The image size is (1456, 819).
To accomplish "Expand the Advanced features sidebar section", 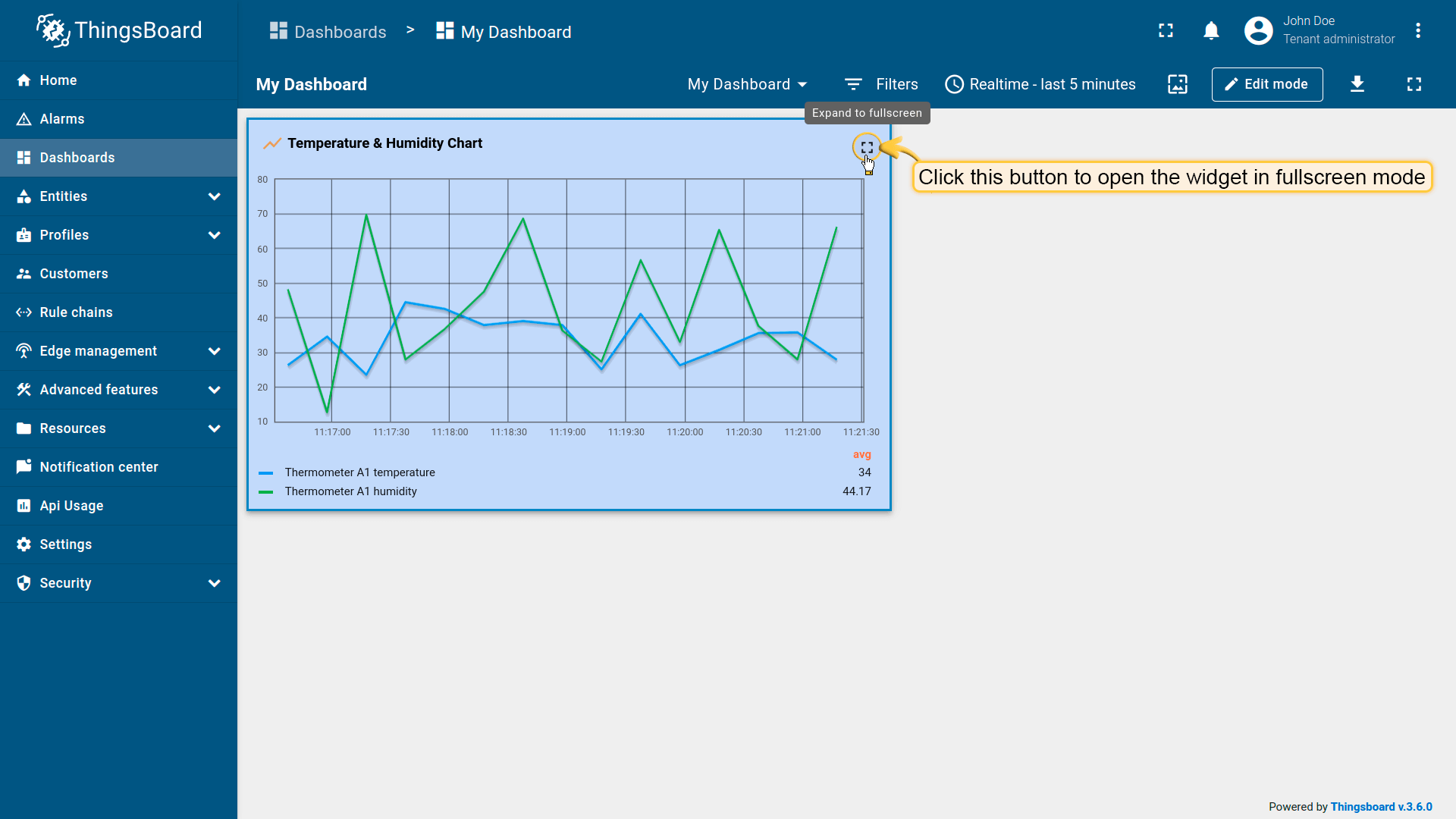I will pos(118,390).
